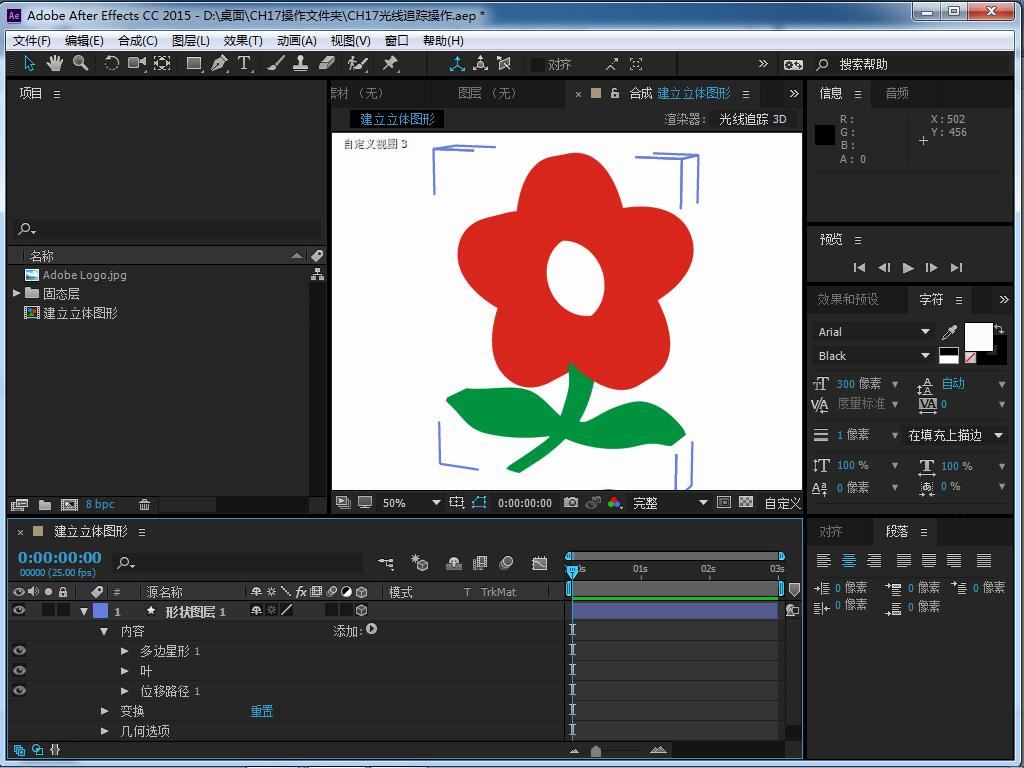The width and height of the screenshot is (1024, 768).
Task: Select the Brush tool
Action: pyautogui.click(x=276, y=63)
